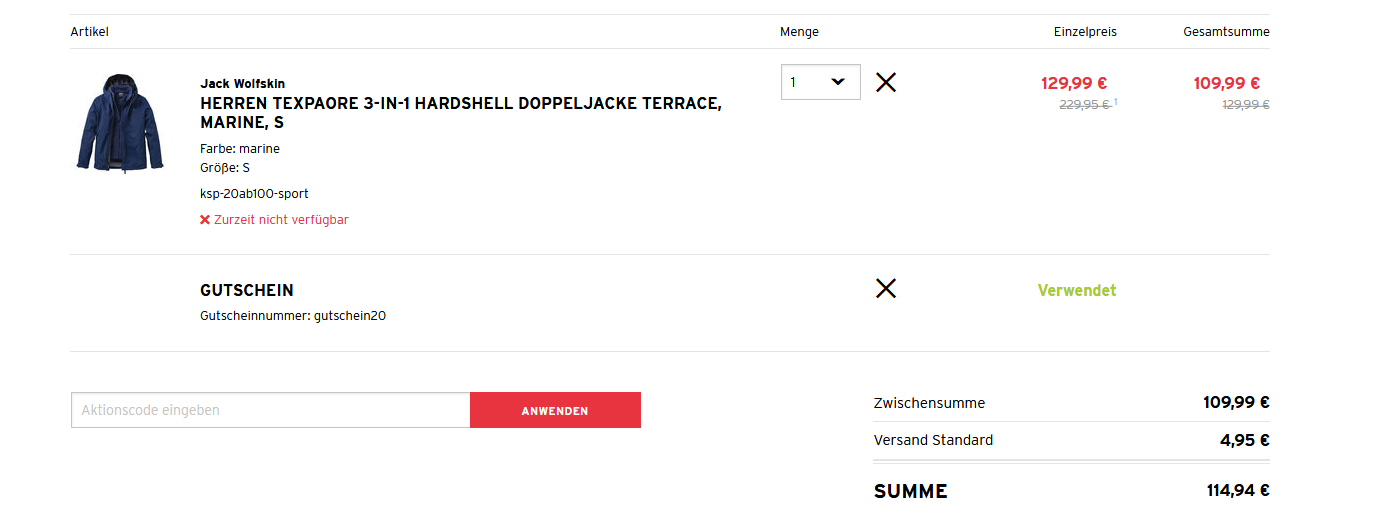Click the Jack Wolfskin brand name
The width and height of the screenshot is (1384, 532).
coord(242,83)
